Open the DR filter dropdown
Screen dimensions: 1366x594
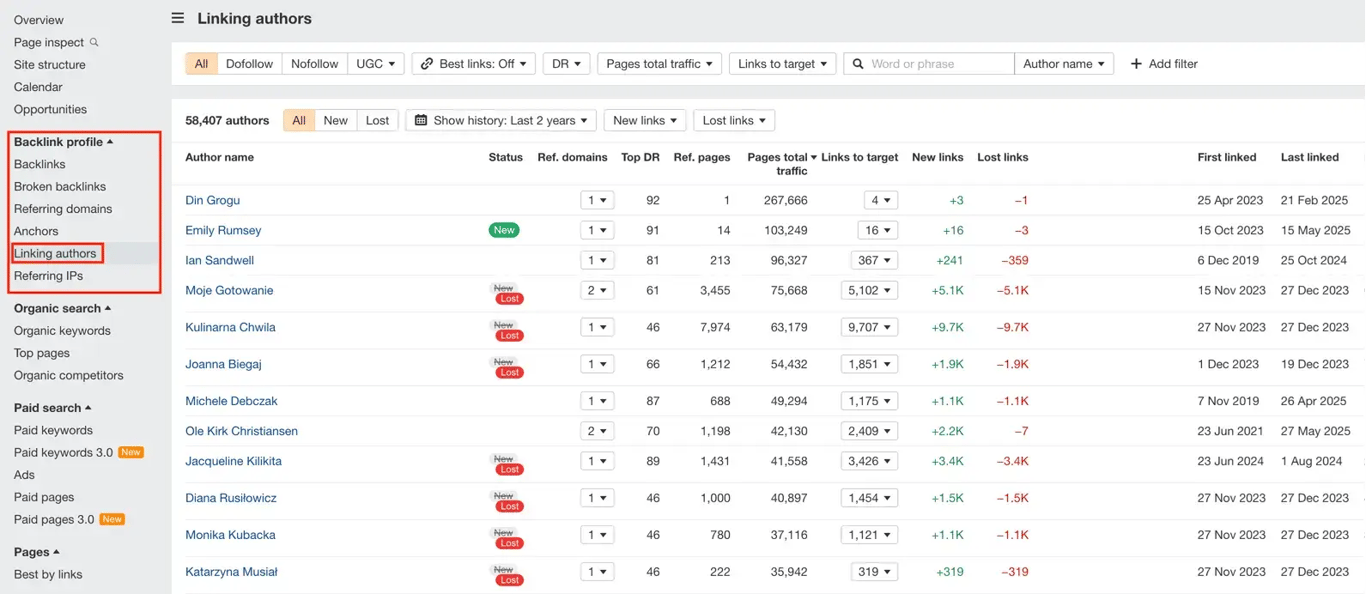566,64
